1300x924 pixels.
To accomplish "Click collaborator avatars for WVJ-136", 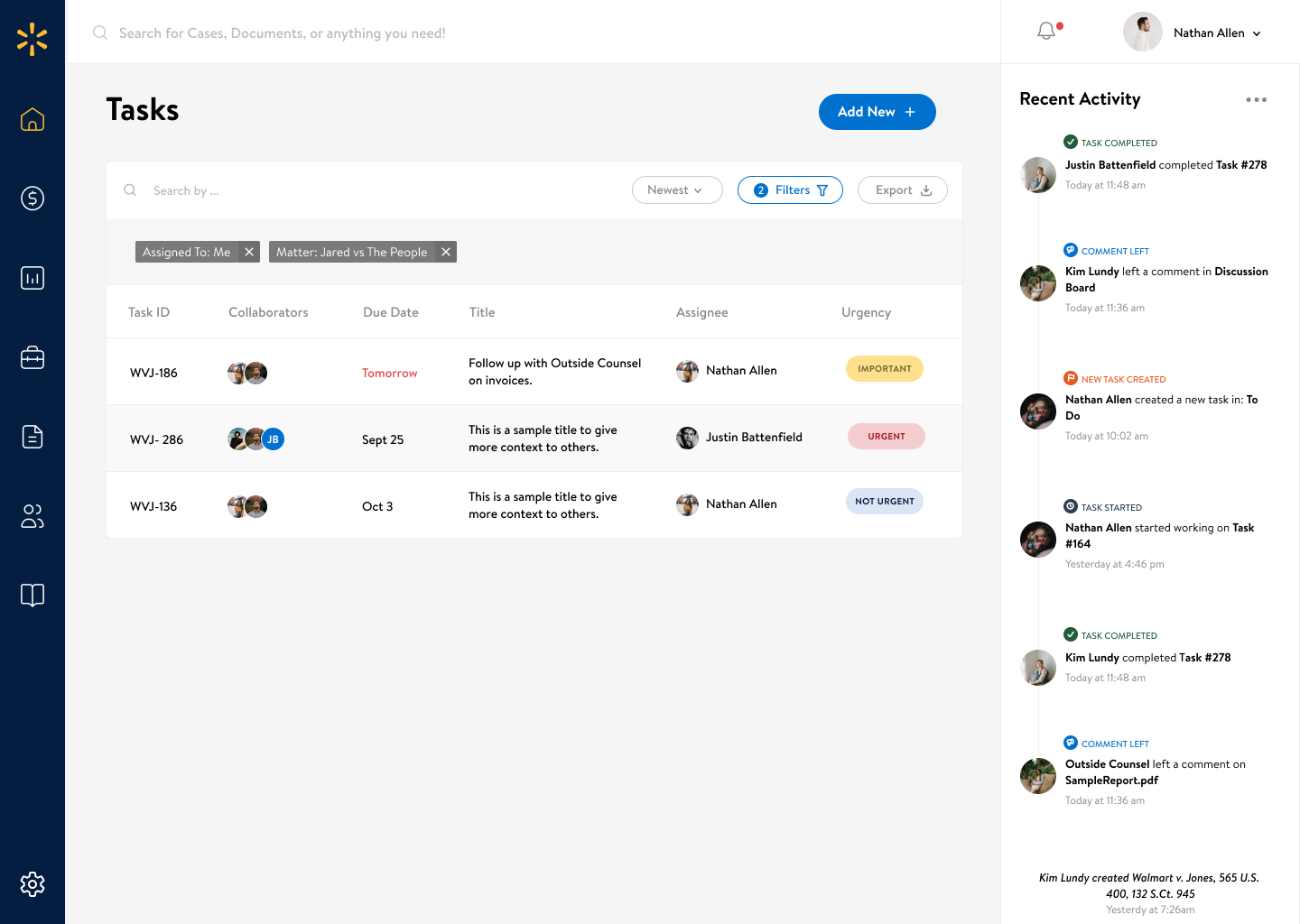I will click(247, 506).
